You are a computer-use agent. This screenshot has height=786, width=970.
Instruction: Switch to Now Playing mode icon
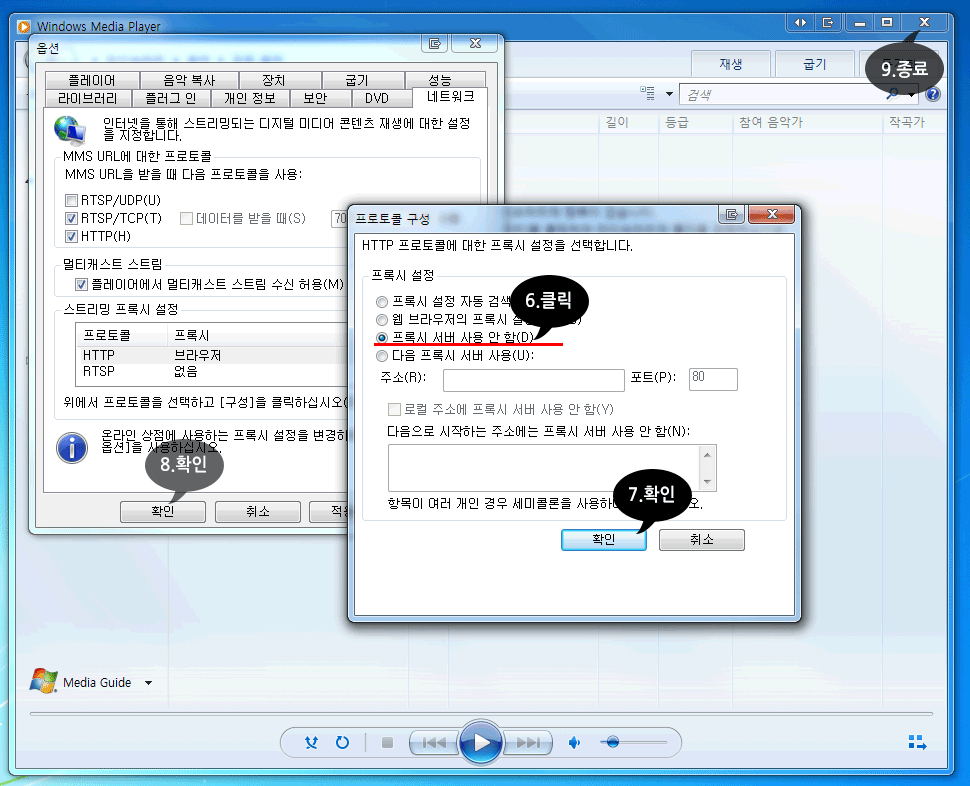click(x=917, y=742)
